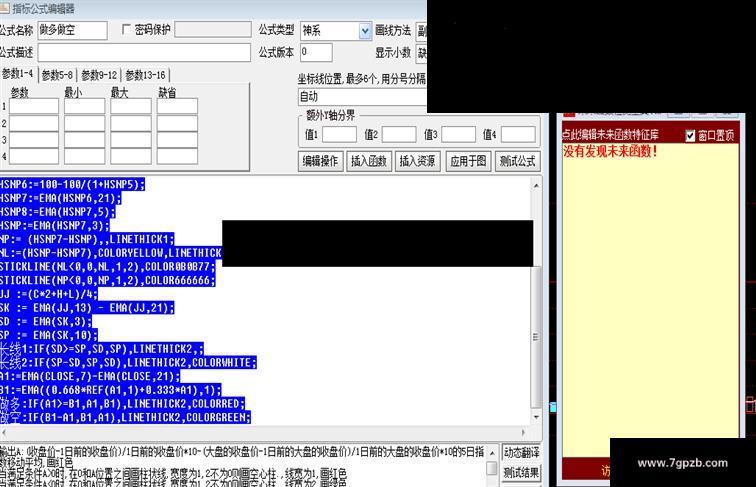Click code line JJ :=(C*2+H+L)/4;
The height and width of the screenshot is (487, 756).
49,294
